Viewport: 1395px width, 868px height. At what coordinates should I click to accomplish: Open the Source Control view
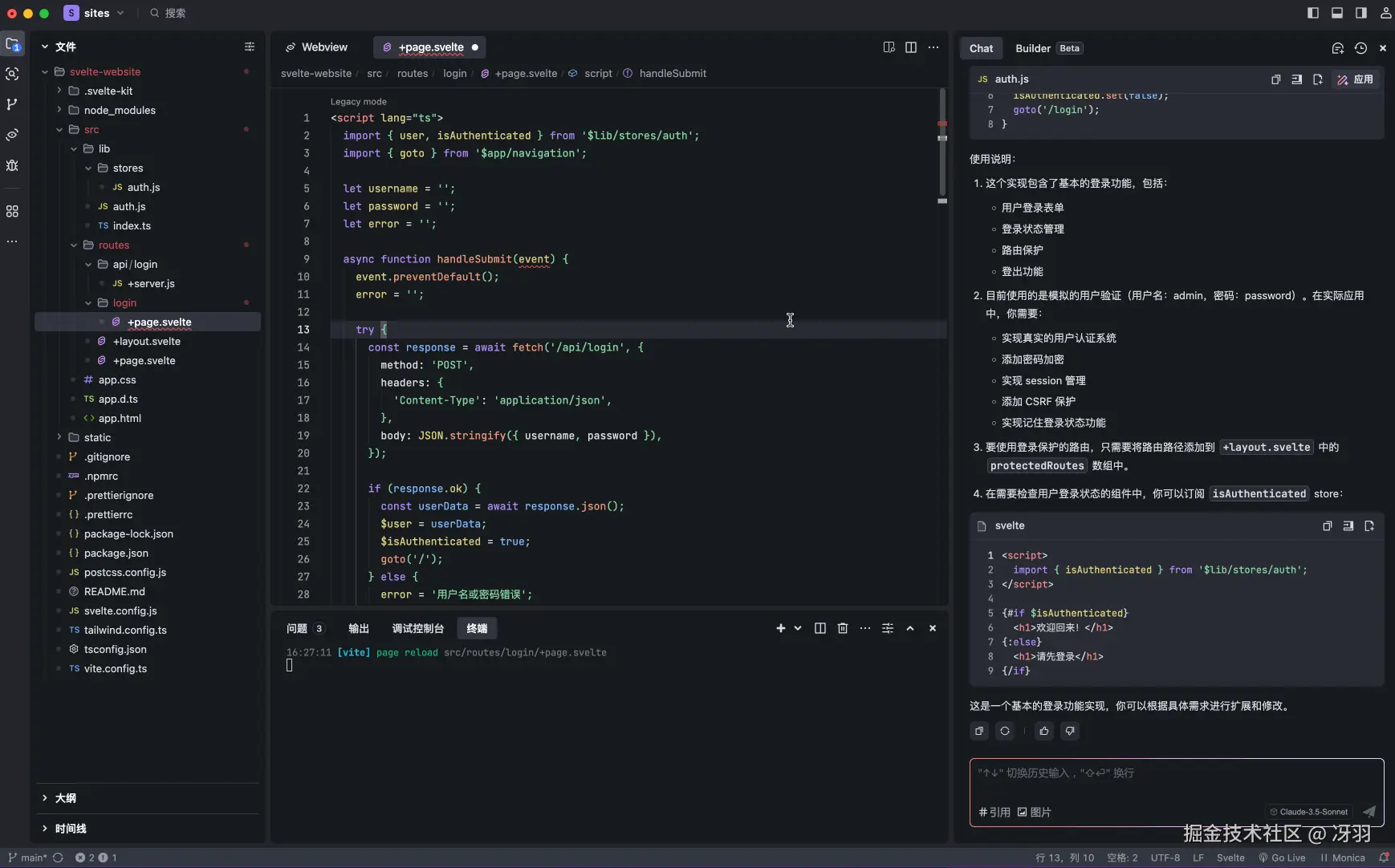(x=12, y=104)
